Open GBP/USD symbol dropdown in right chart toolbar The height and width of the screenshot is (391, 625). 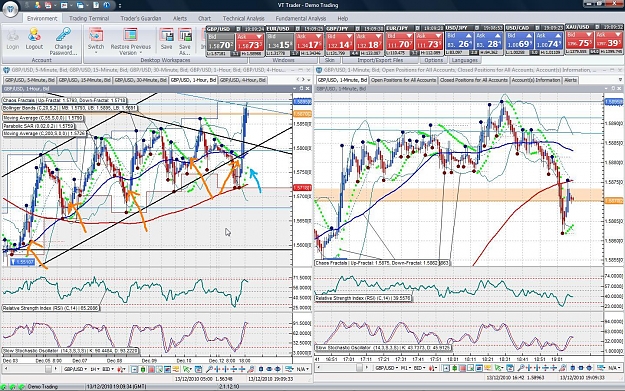coord(387,369)
